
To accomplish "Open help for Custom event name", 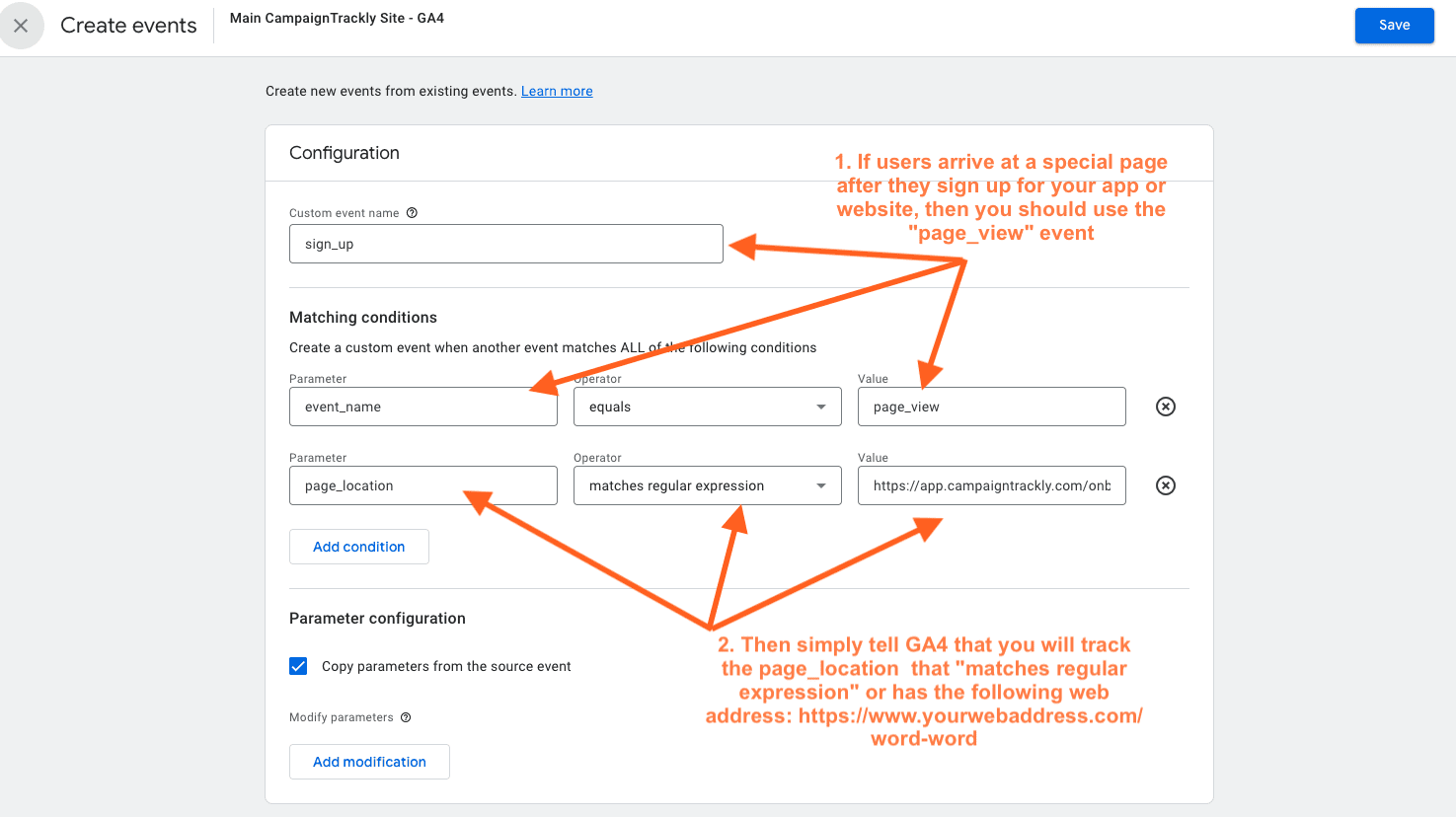I will [x=413, y=212].
